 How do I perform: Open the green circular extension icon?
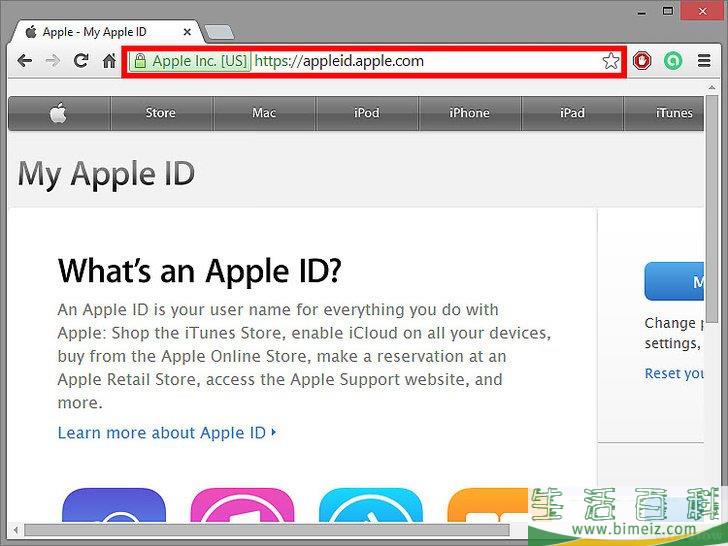673,61
